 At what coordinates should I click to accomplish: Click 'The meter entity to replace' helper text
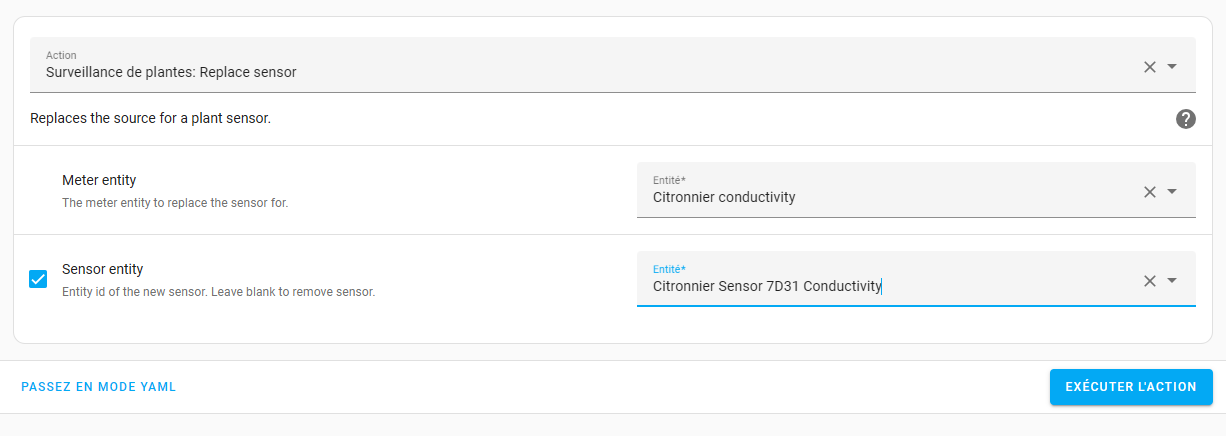coord(175,203)
